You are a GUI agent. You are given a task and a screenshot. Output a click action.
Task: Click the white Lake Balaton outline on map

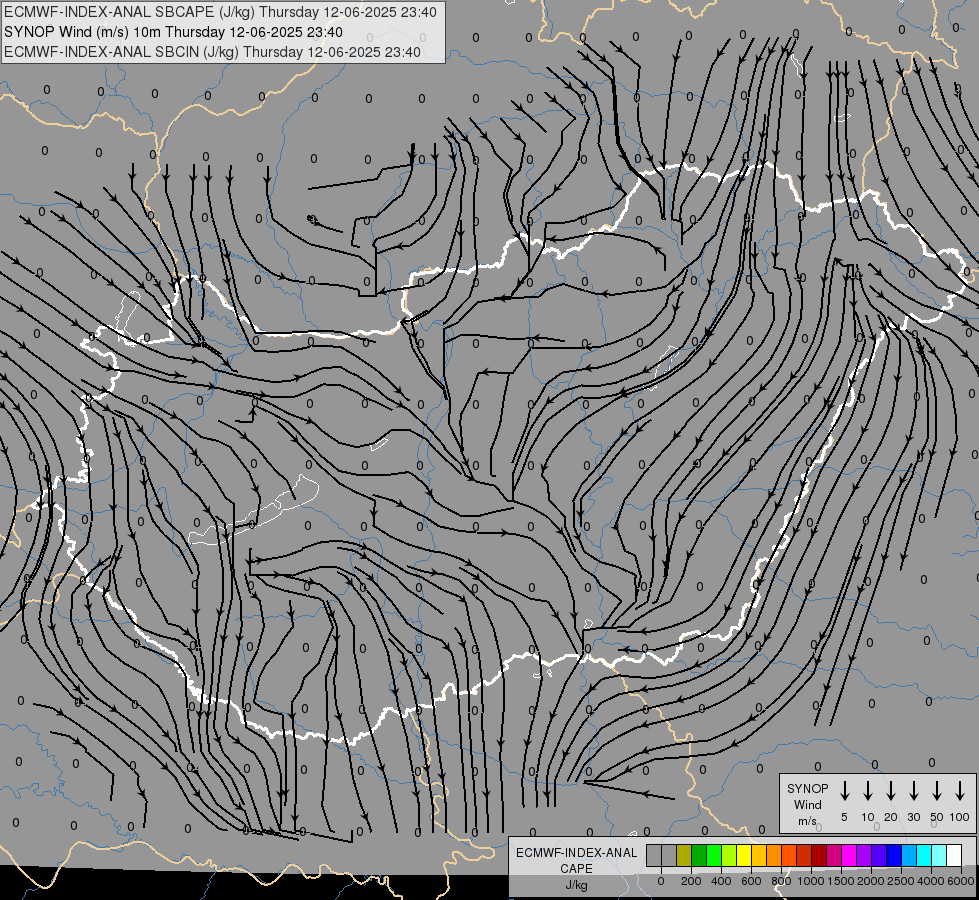(253, 512)
